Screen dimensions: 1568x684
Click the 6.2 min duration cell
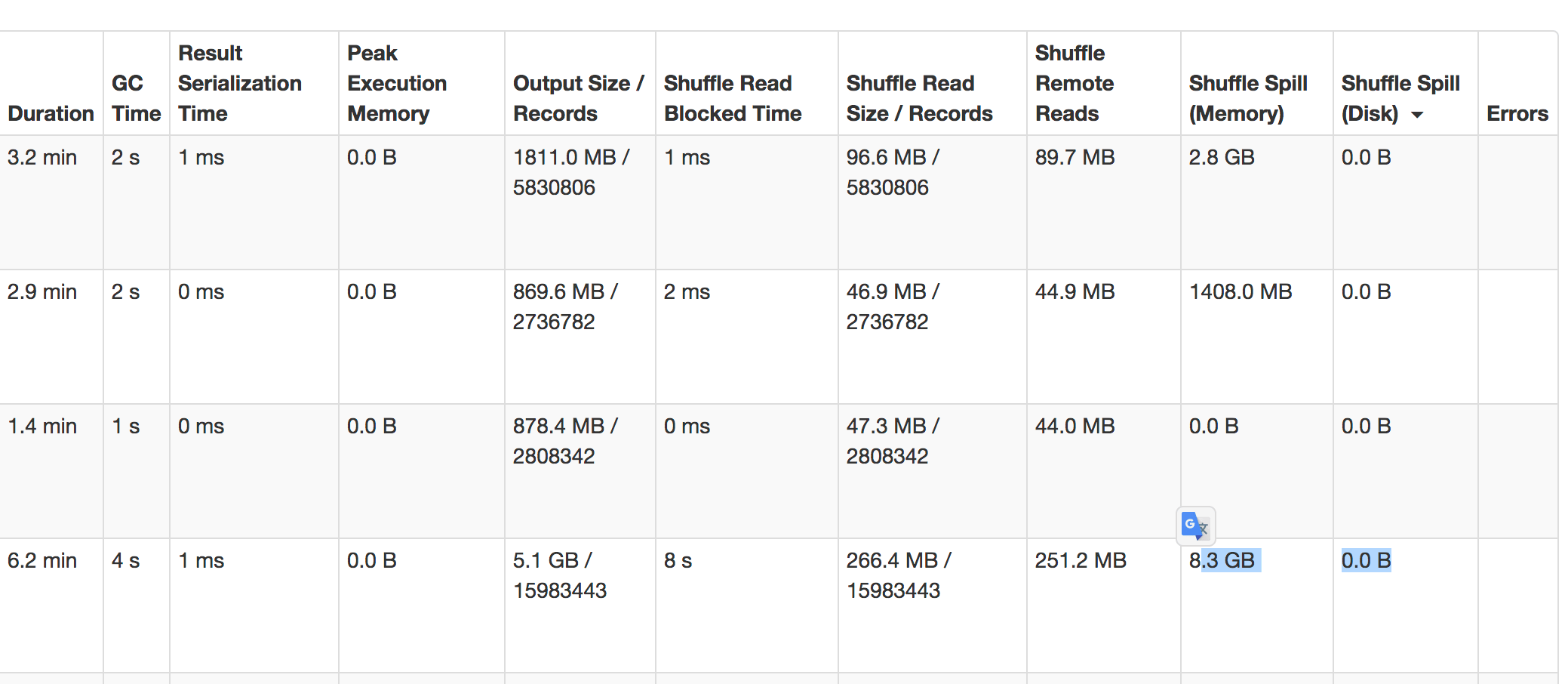click(x=42, y=561)
